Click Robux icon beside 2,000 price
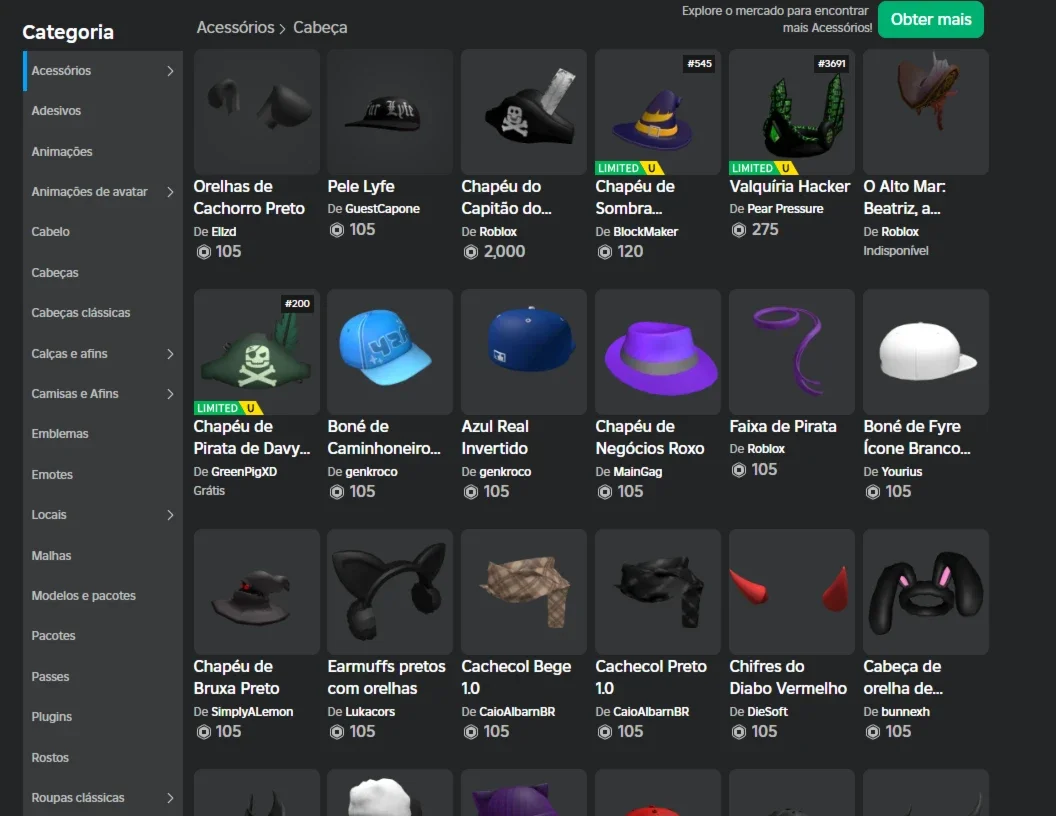Viewport: 1056px width, 816px height. coord(471,252)
